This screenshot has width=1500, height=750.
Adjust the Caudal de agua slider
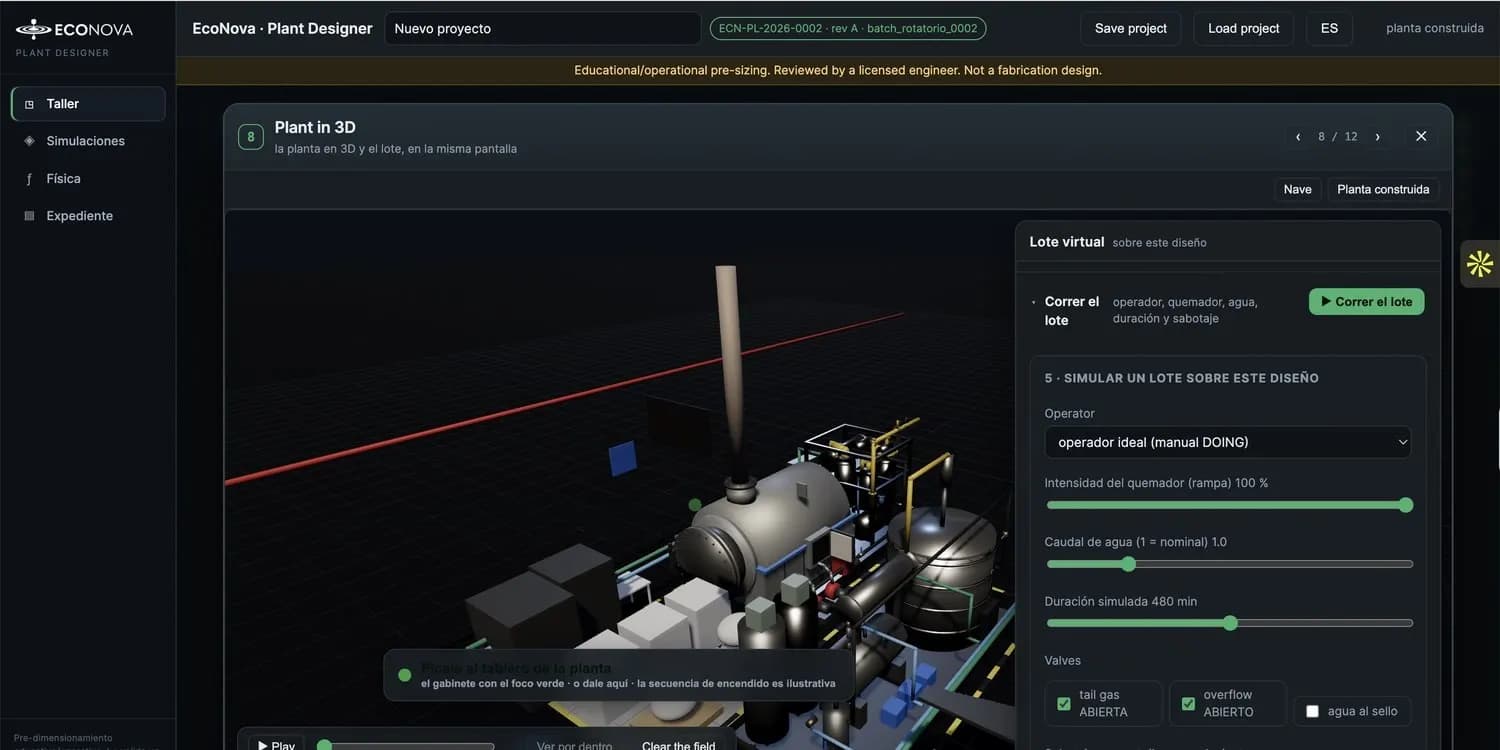coord(1229,564)
